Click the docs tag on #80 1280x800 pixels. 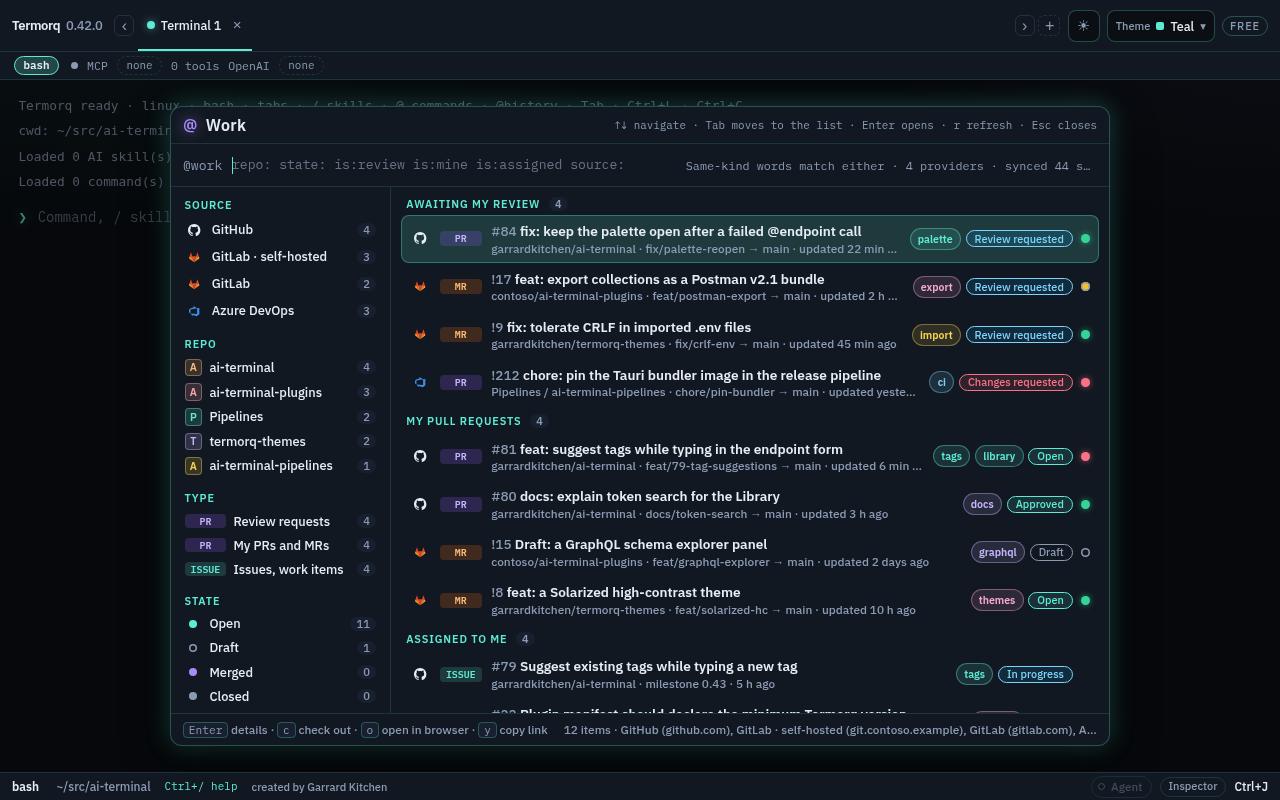[x=982, y=504]
